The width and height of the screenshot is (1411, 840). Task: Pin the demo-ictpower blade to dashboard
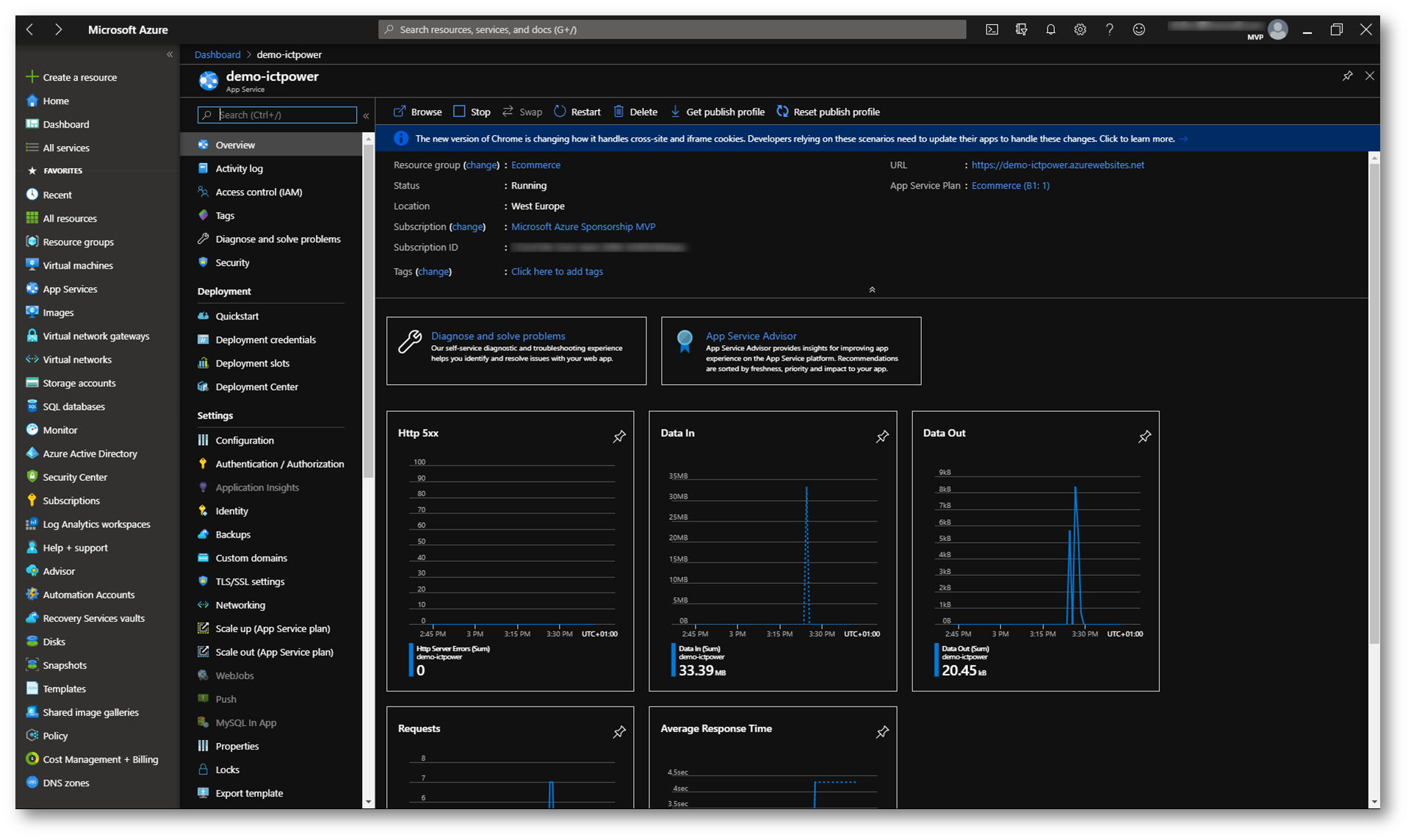(1347, 76)
